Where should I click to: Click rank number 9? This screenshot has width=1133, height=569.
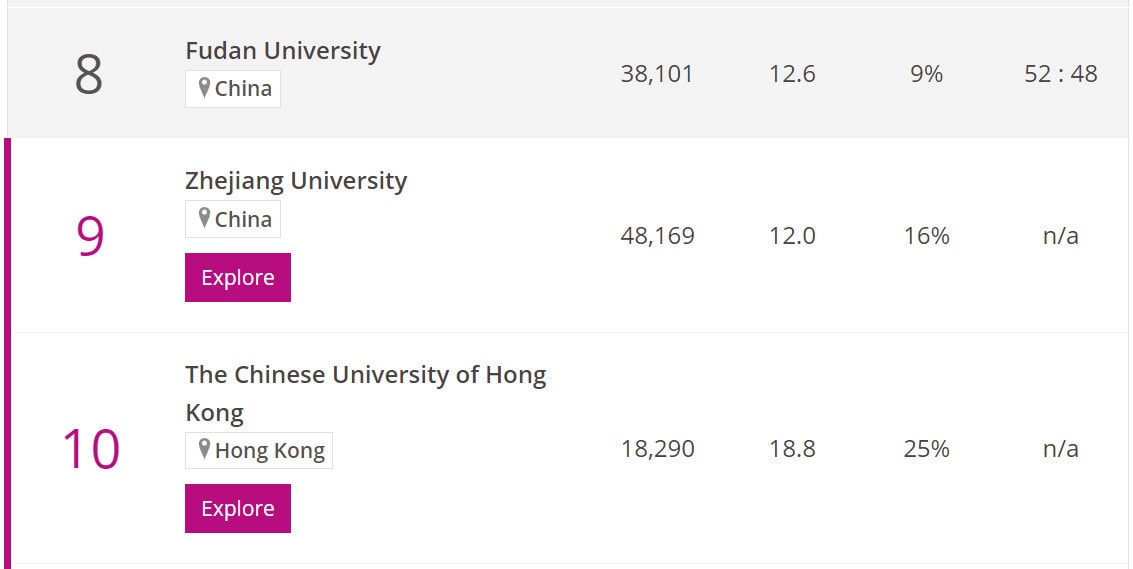(90, 236)
